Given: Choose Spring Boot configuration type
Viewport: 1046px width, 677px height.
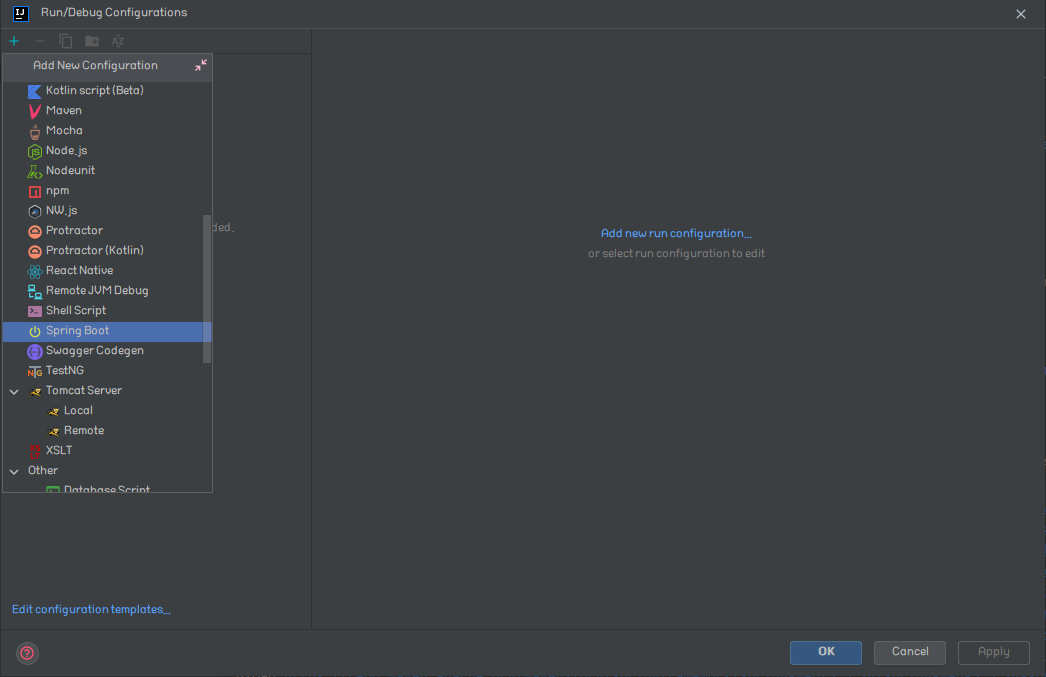Looking at the screenshot, I should (107, 331).
